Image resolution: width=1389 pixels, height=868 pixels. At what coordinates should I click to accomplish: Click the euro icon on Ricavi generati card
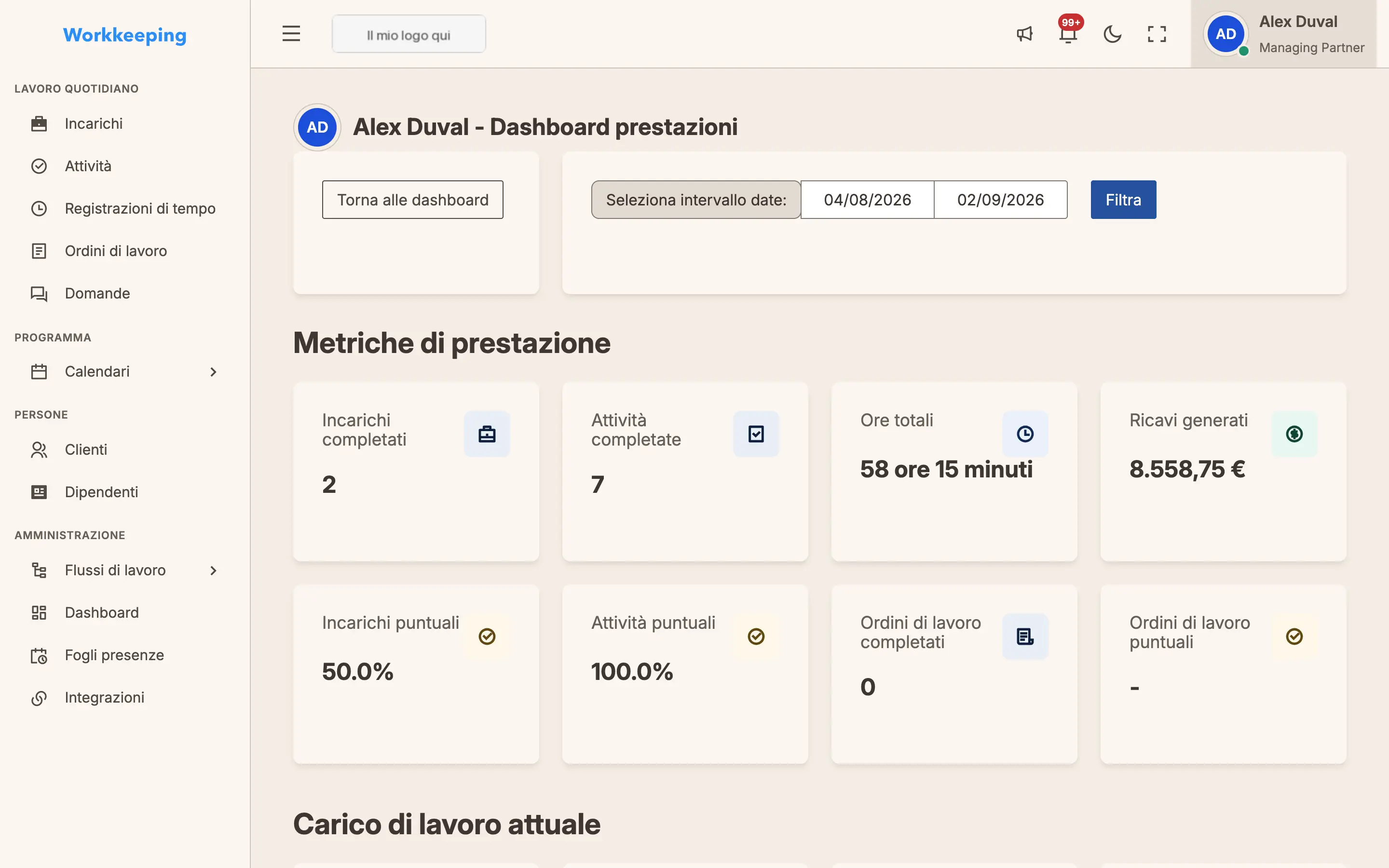click(1294, 434)
